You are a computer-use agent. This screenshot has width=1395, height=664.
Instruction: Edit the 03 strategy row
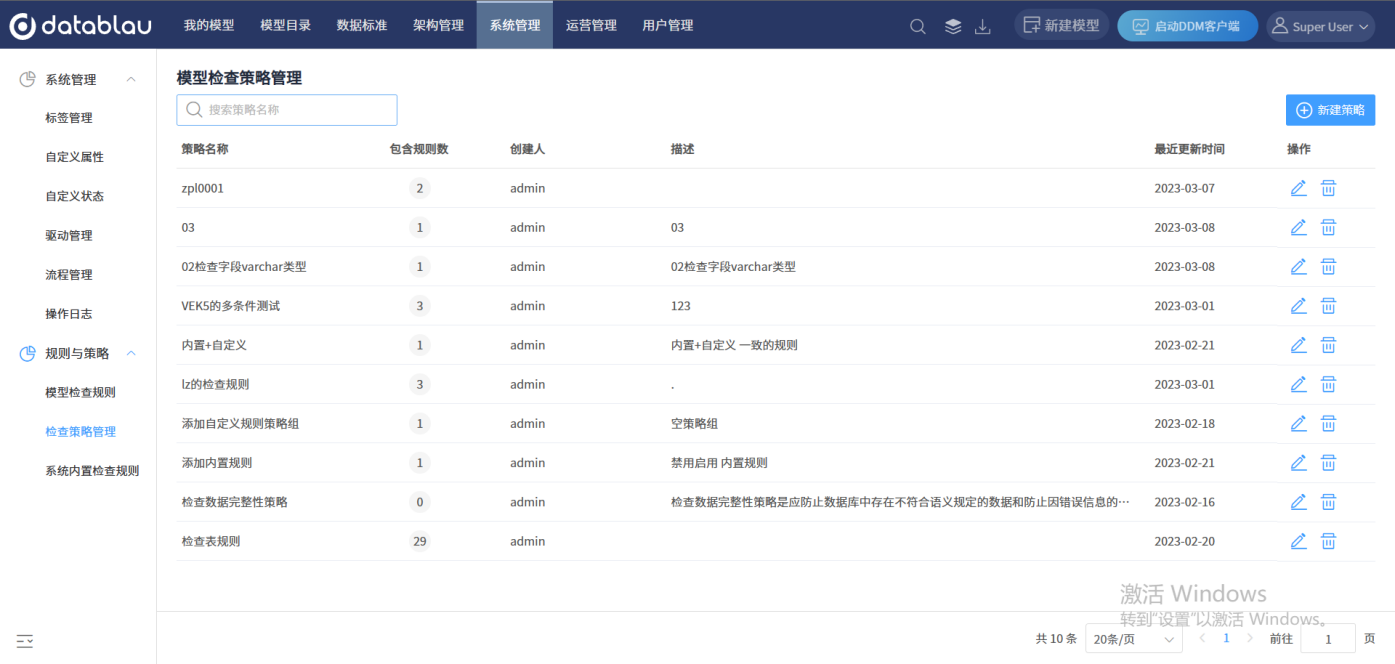tap(1298, 227)
